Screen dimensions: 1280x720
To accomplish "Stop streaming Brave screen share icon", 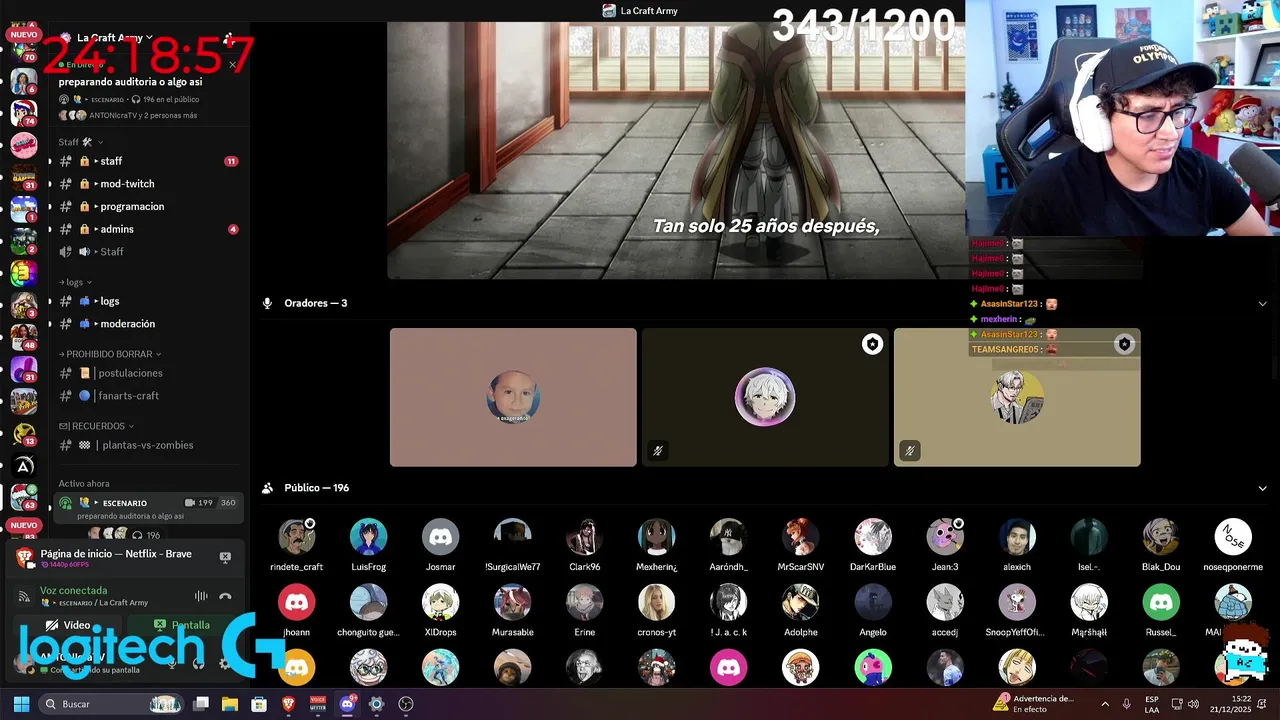I will pyautogui.click(x=225, y=557).
